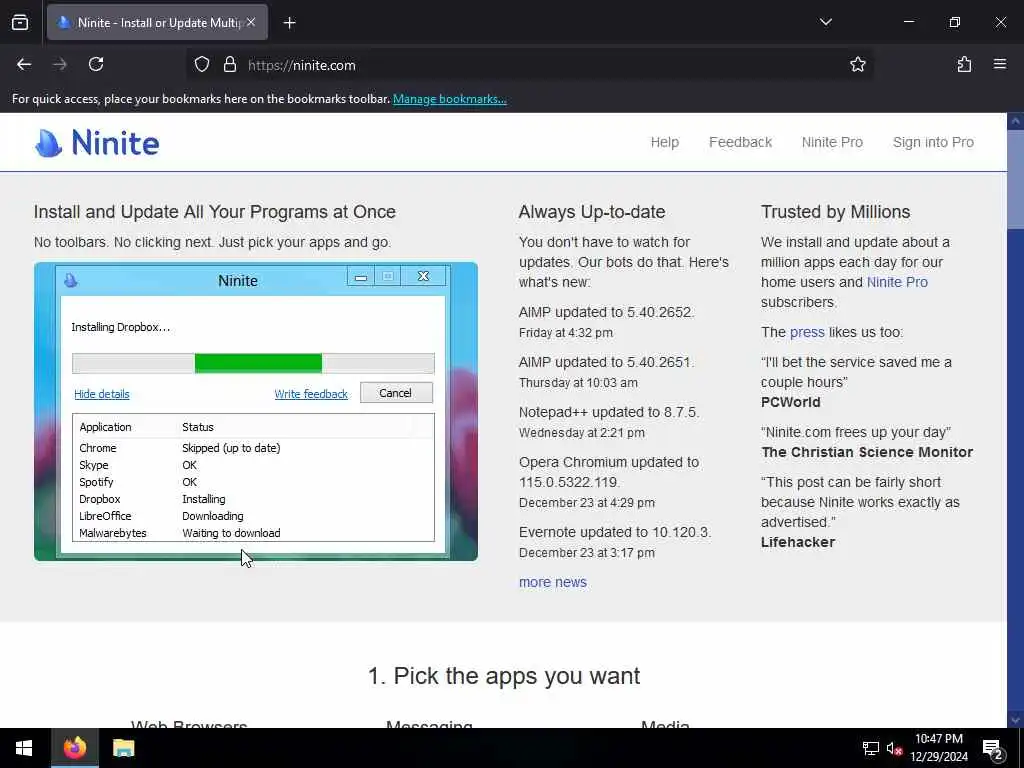Image resolution: width=1024 pixels, height=768 pixels.
Task: Click the Firefox View icon in tab strip
Action: point(20,23)
